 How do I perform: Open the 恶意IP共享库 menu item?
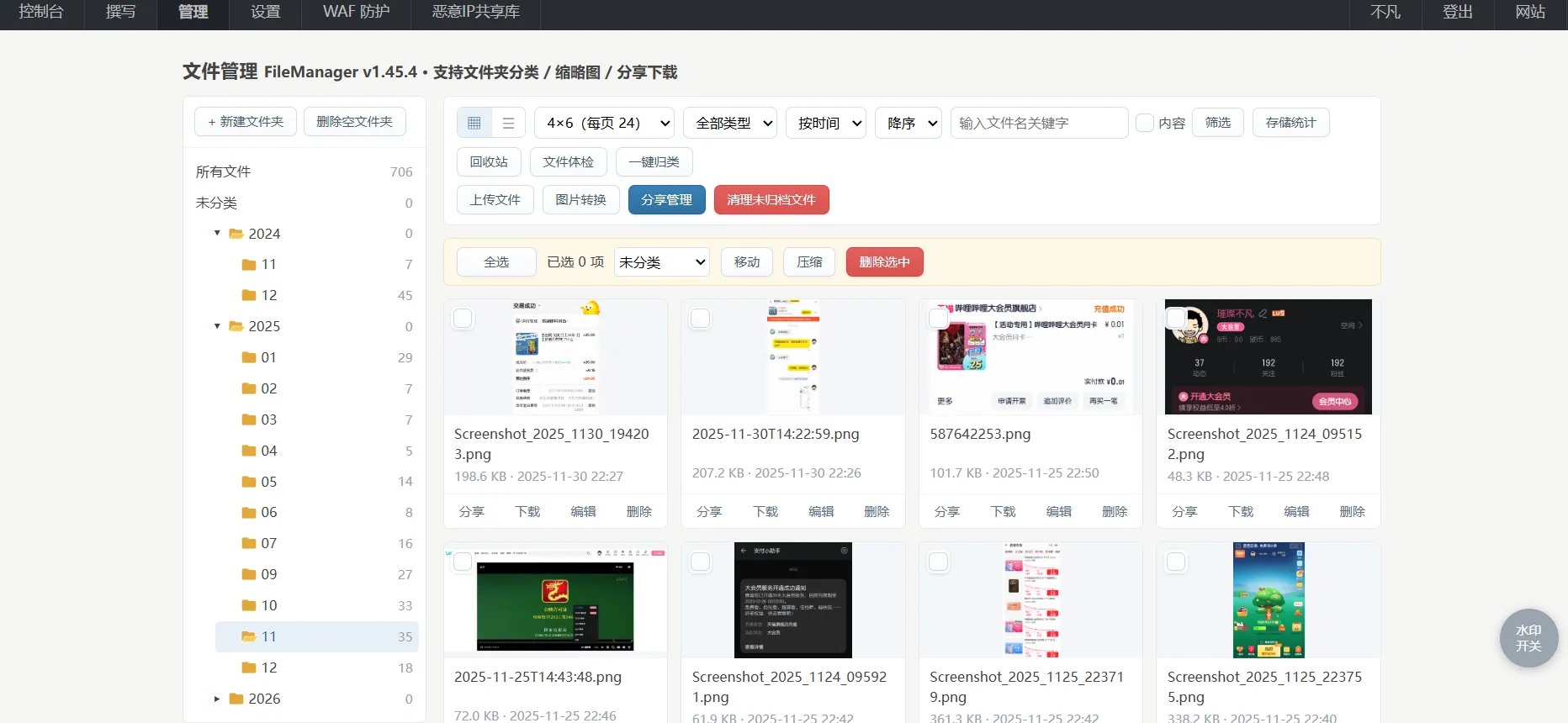(x=476, y=12)
